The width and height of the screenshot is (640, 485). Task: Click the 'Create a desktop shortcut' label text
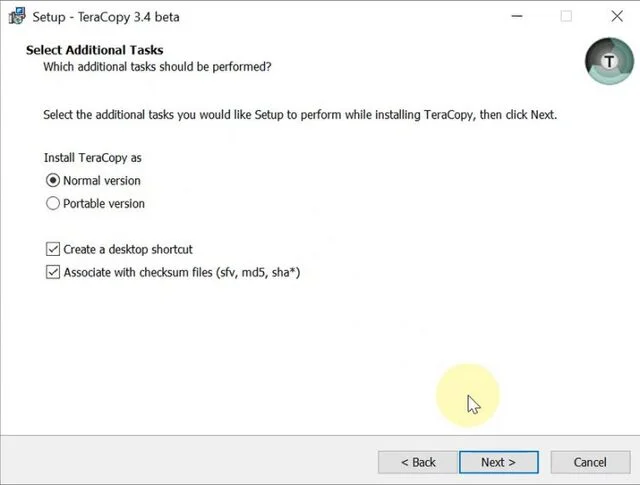[x=128, y=249]
